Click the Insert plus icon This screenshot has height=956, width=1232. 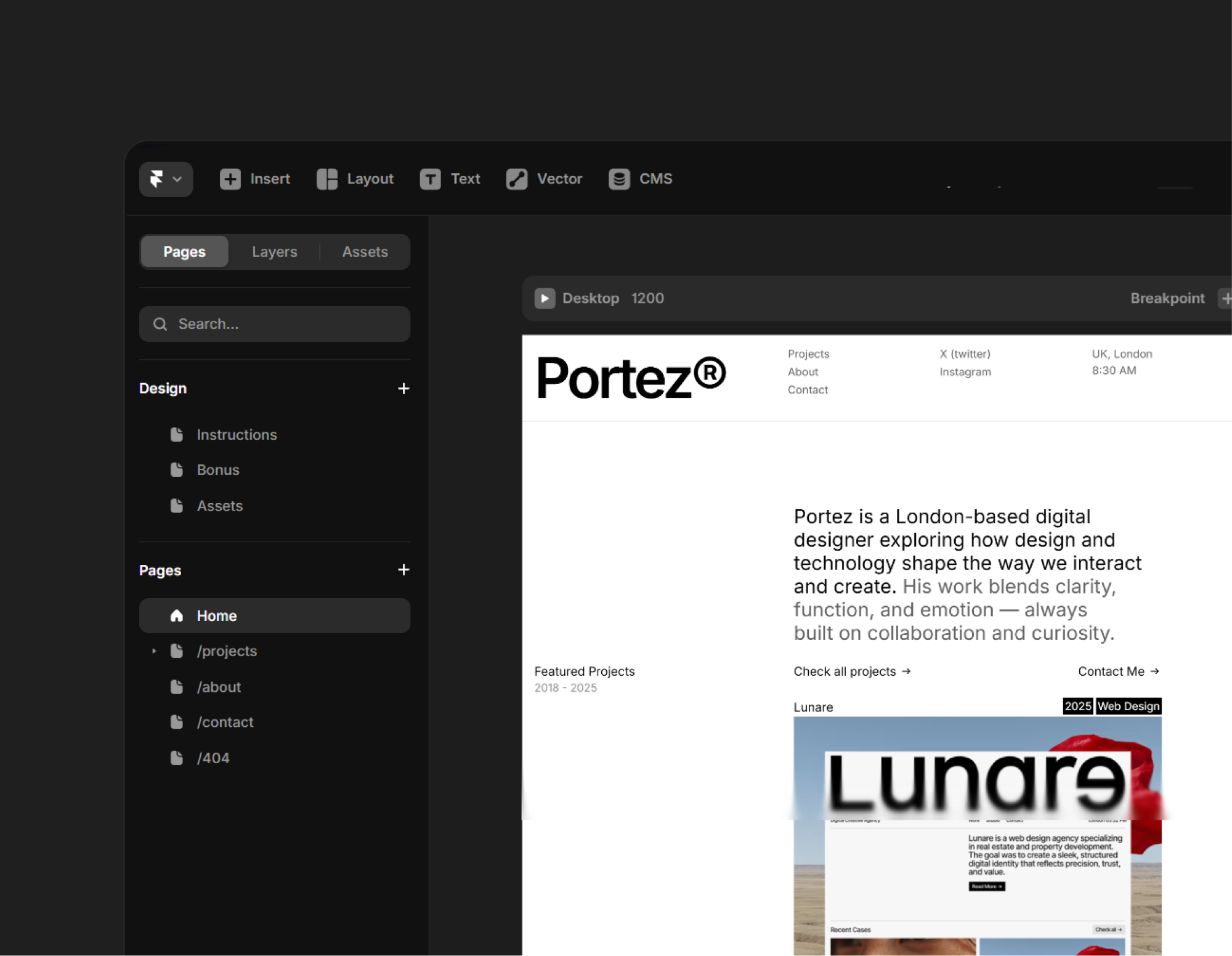tap(230, 179)
